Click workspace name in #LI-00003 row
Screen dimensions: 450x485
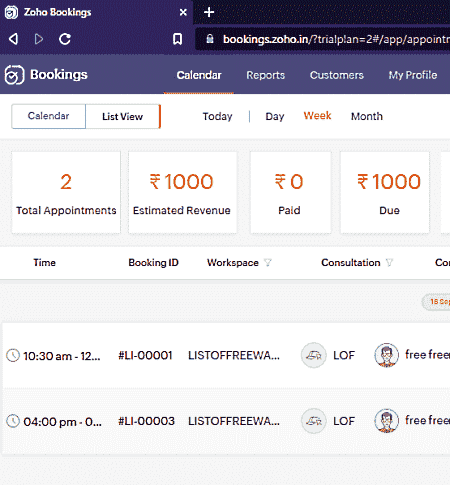tap(234, 421)
